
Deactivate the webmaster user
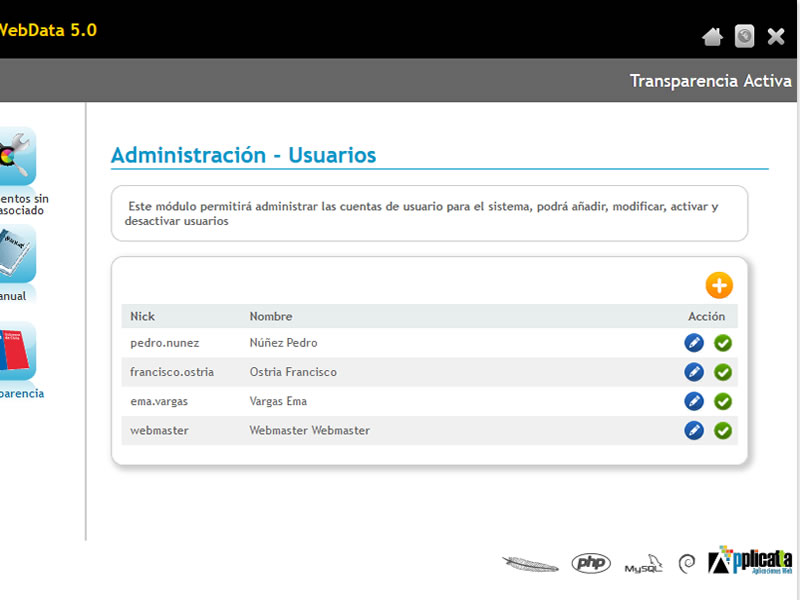pyautogui.click(x=723, y=431)
